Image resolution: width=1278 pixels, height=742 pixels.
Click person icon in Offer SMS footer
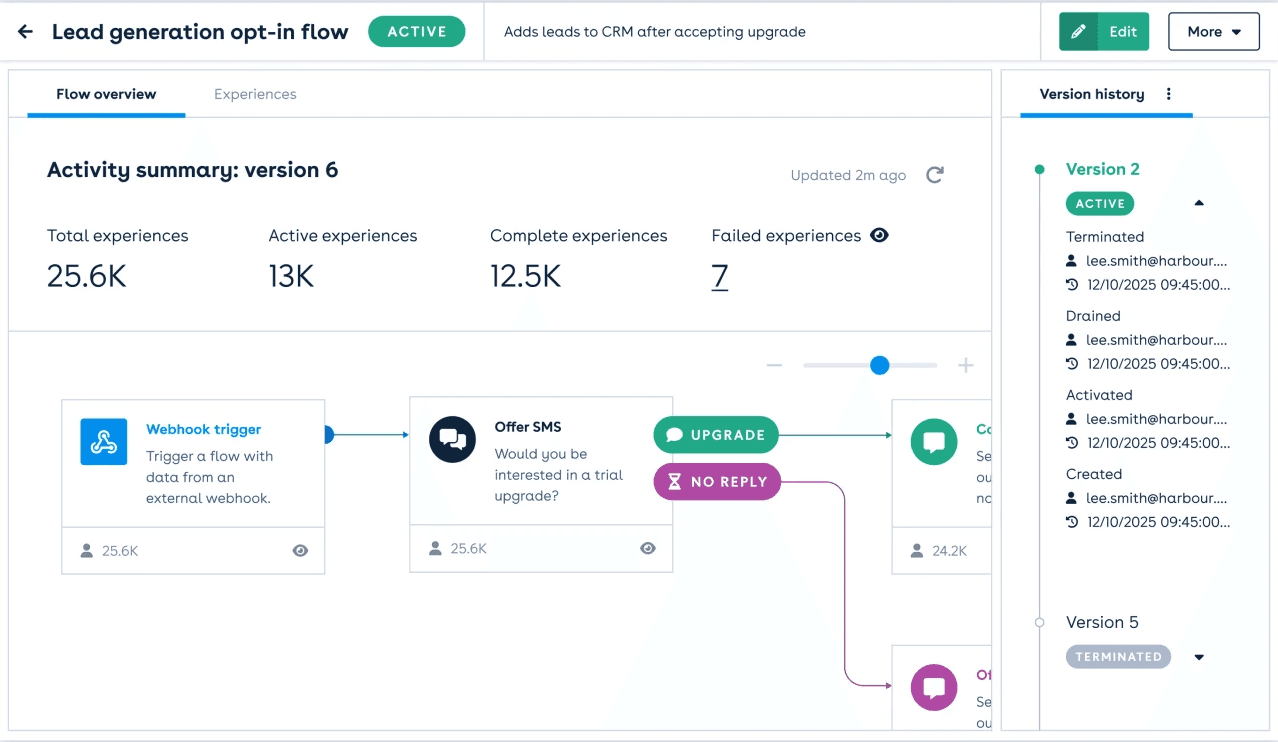(x=435, y=548)
